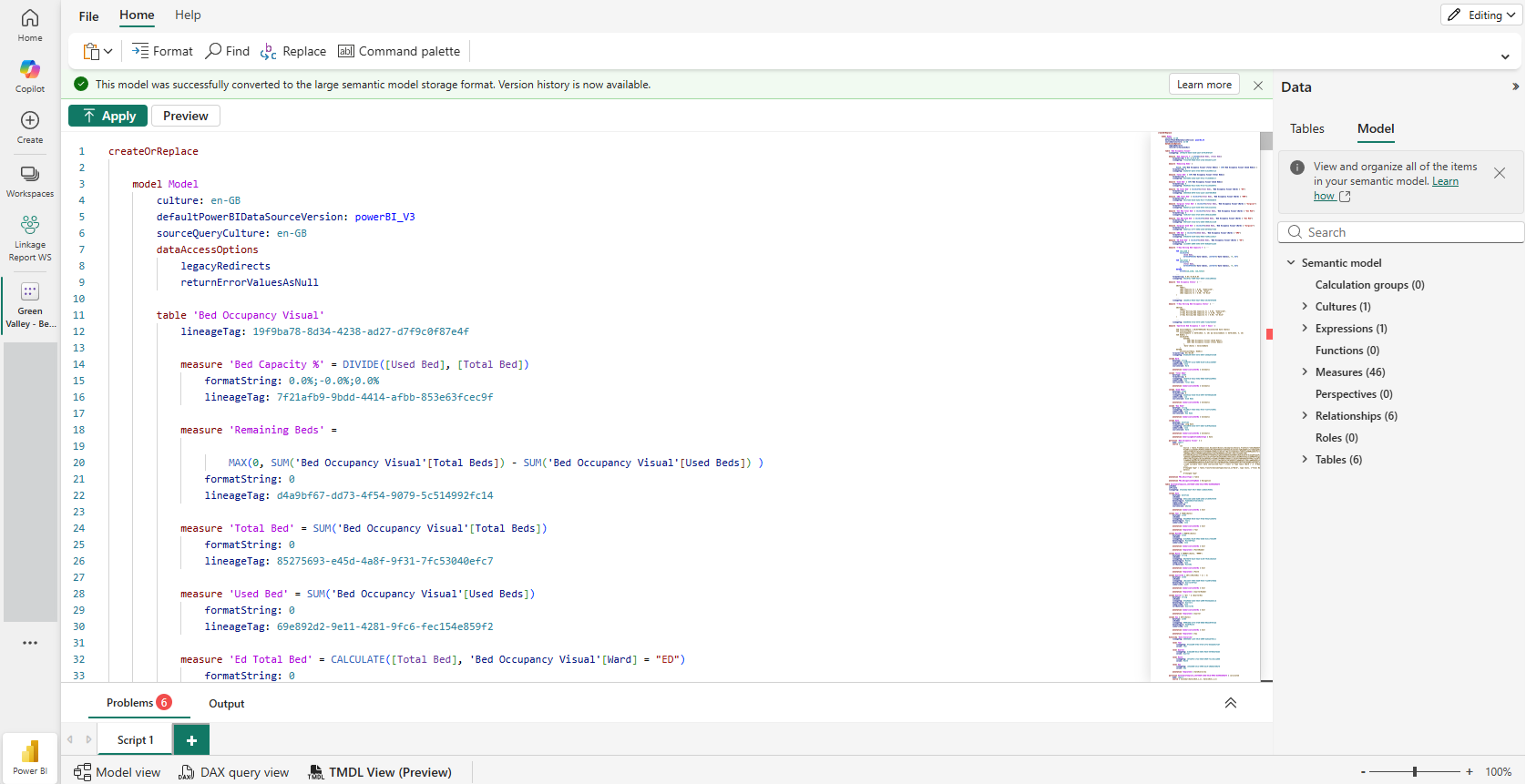1526x784 pixels.
Task: Open the Replace tool
Action: coord(293,51)
